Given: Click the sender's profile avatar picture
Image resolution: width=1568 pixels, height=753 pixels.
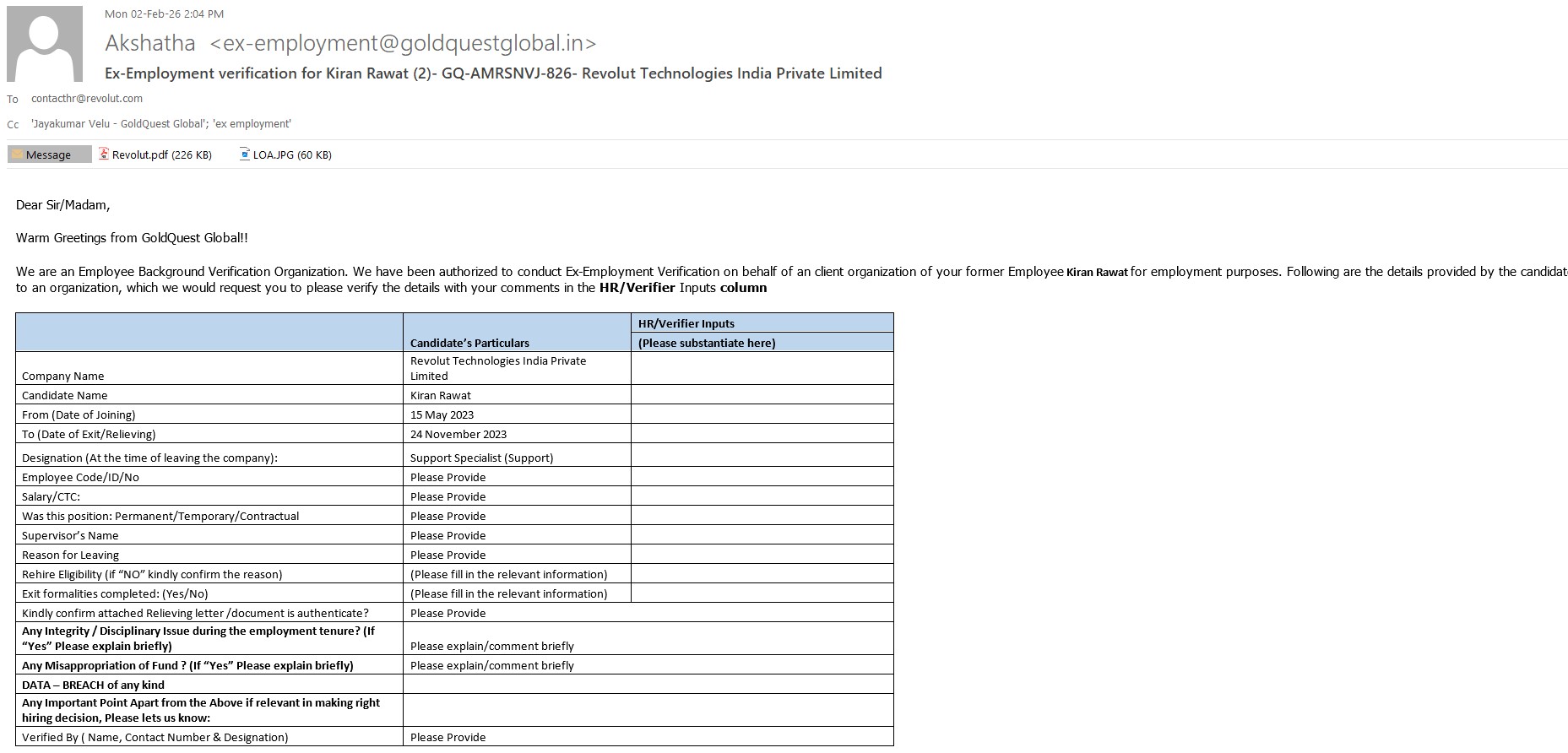Looking at the screenshot, I should coord(45,44).
